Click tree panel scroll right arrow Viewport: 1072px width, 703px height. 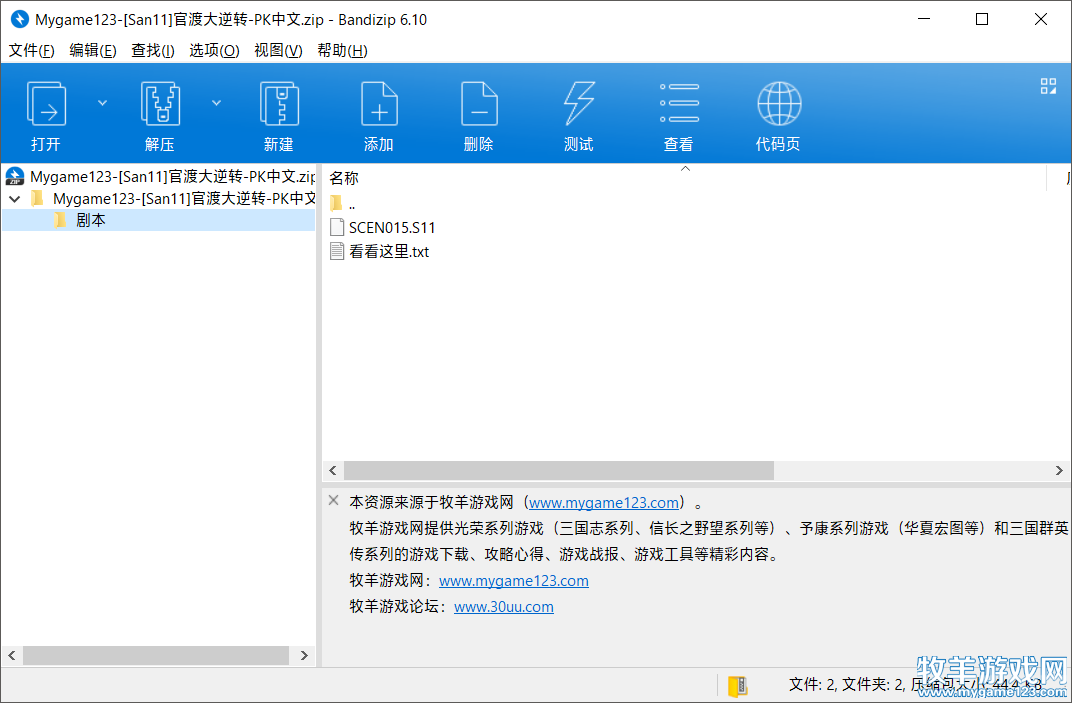coord(304,655)
